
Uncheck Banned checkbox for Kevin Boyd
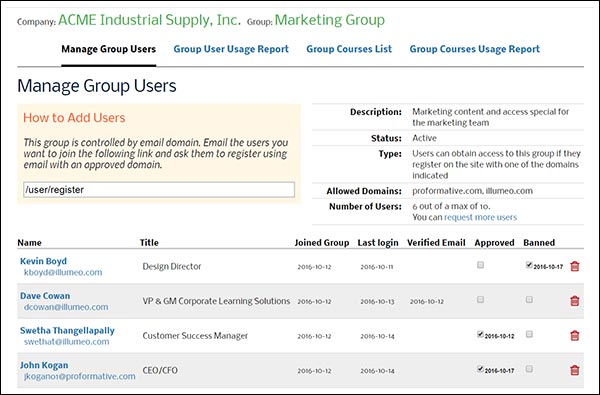tap(529, 265)
